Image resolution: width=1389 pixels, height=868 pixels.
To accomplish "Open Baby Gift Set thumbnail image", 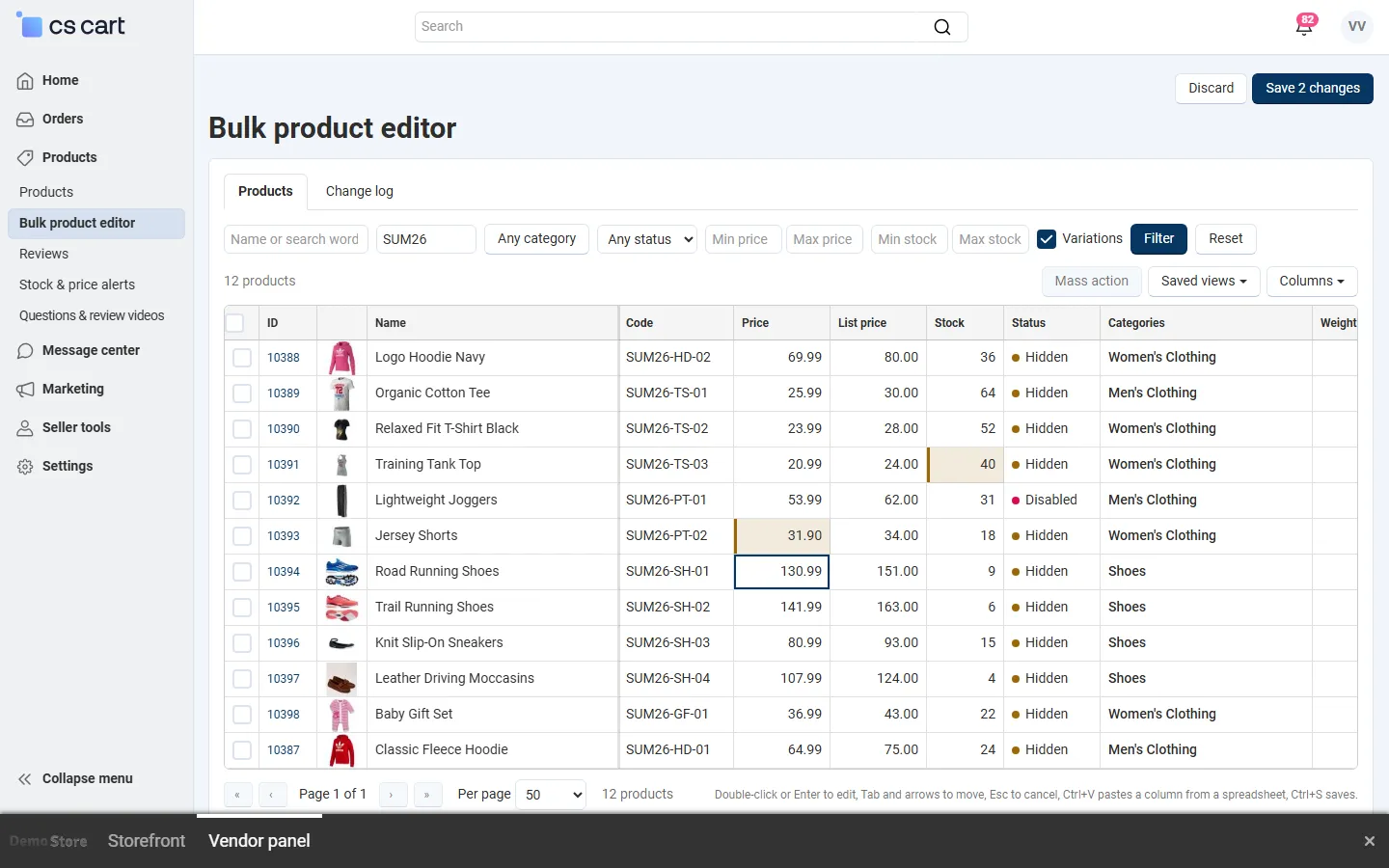I will (341, 715).
